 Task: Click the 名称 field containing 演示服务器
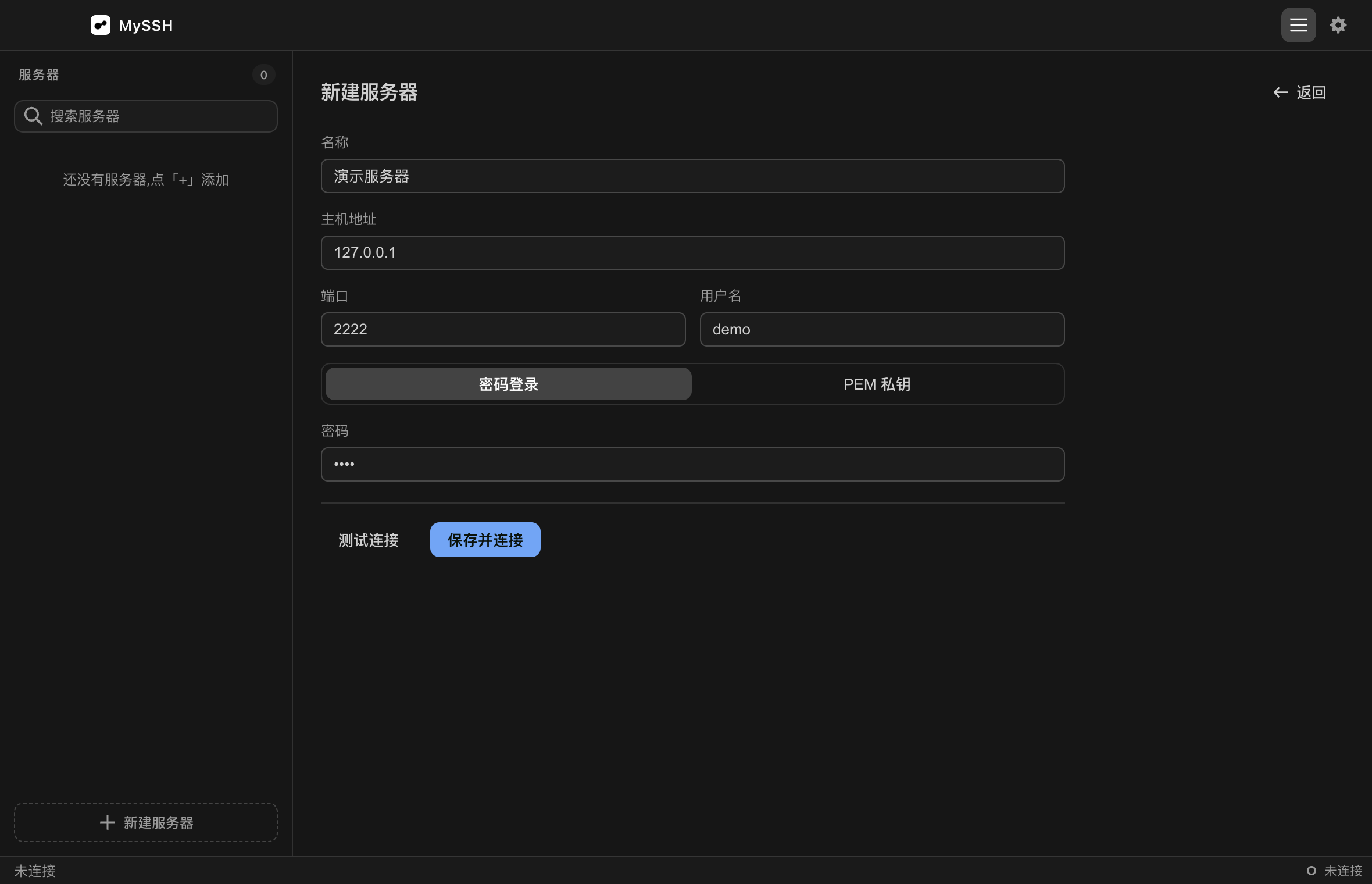(692, 176)
